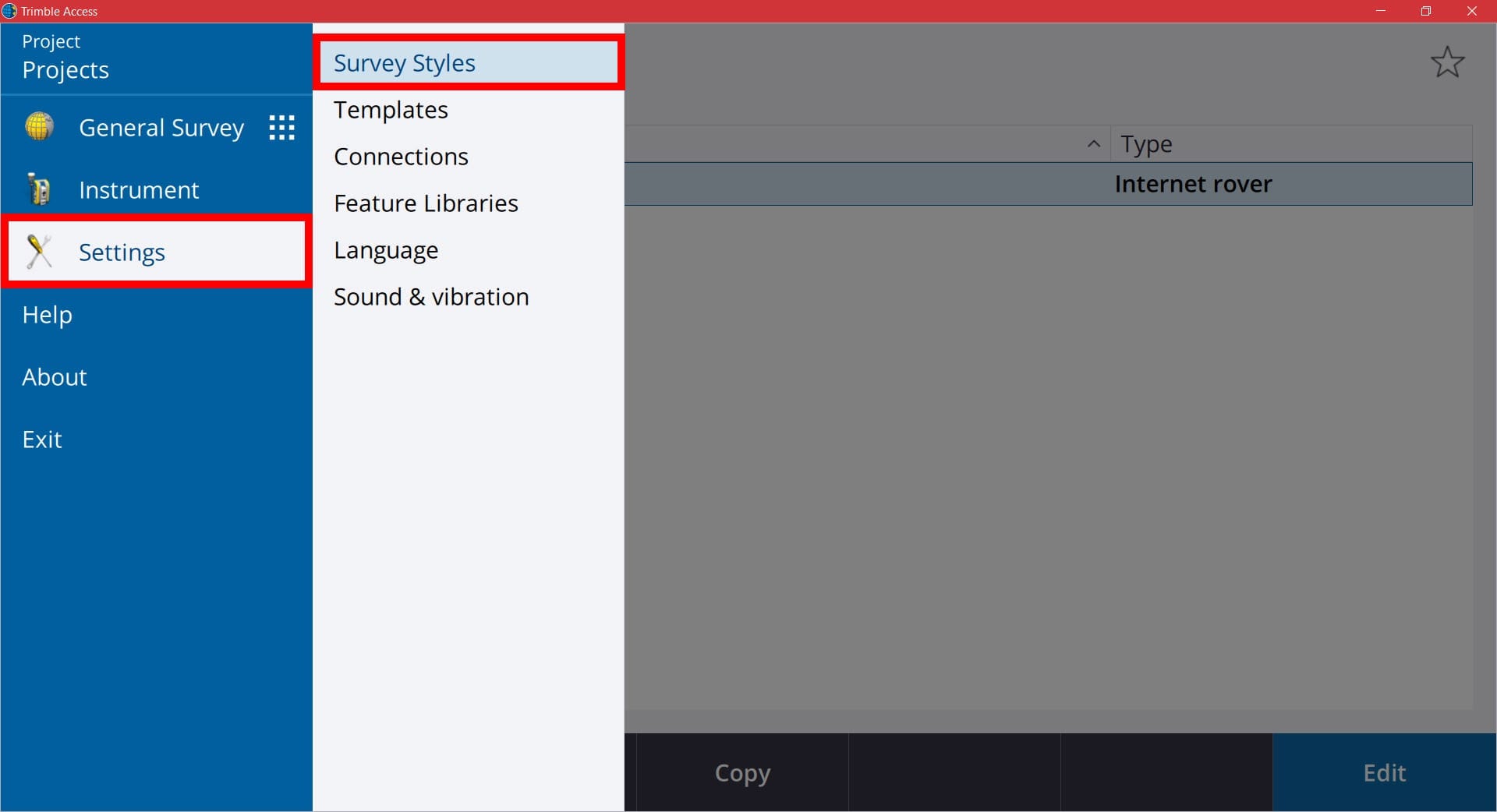Click the Settings tools icon

39,252
